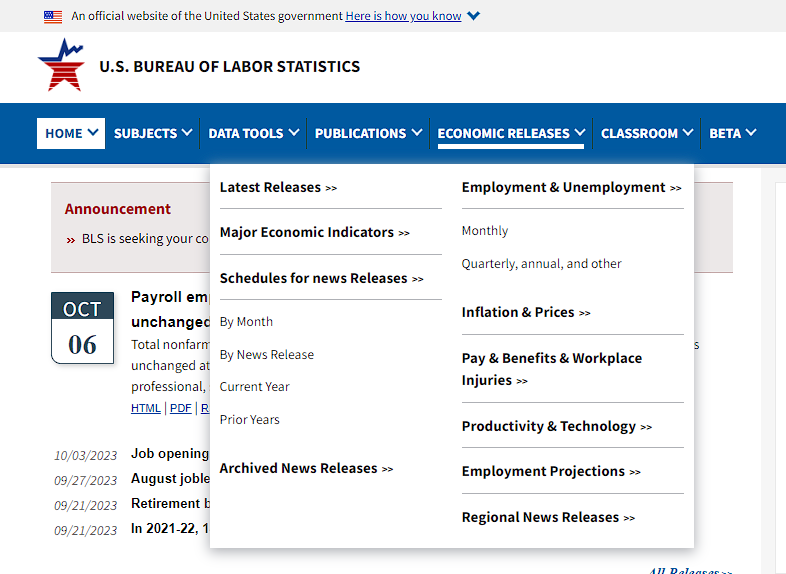
Task: Open Schedules for news Releases
Action: coord(322,278)
